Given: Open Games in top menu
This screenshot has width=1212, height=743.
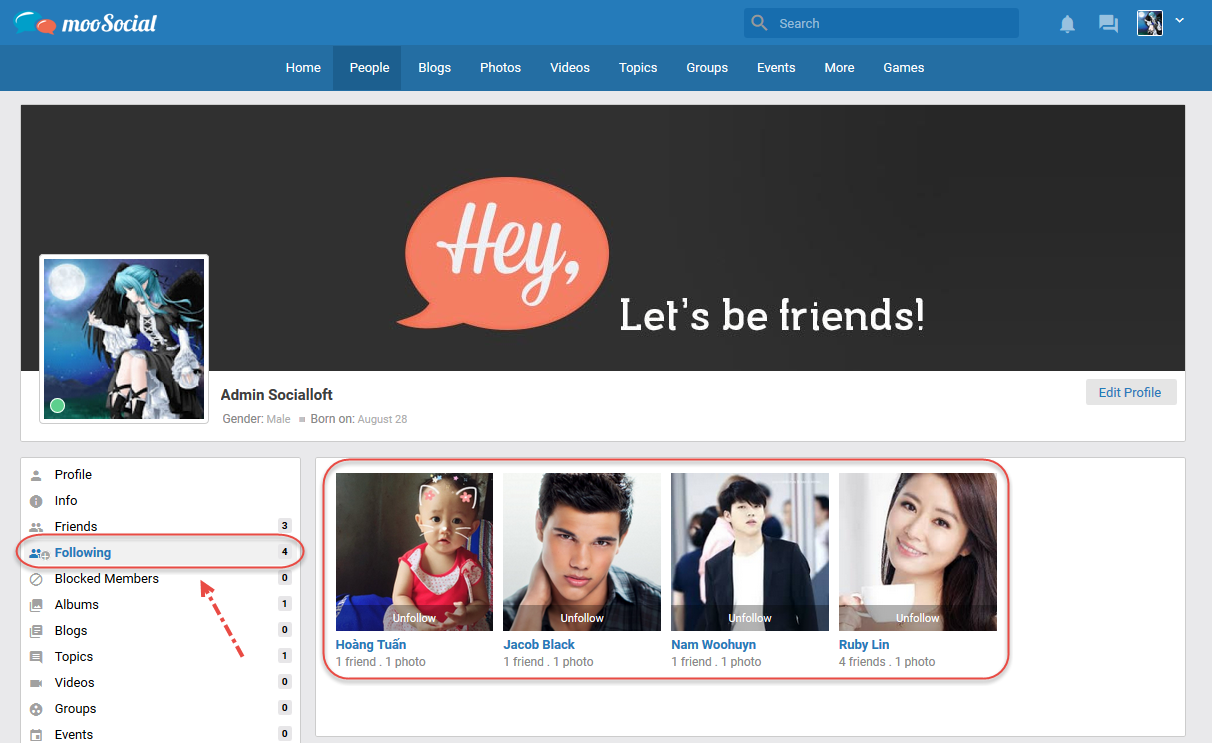Looking at the screenshot, I should tap(904, 68).
